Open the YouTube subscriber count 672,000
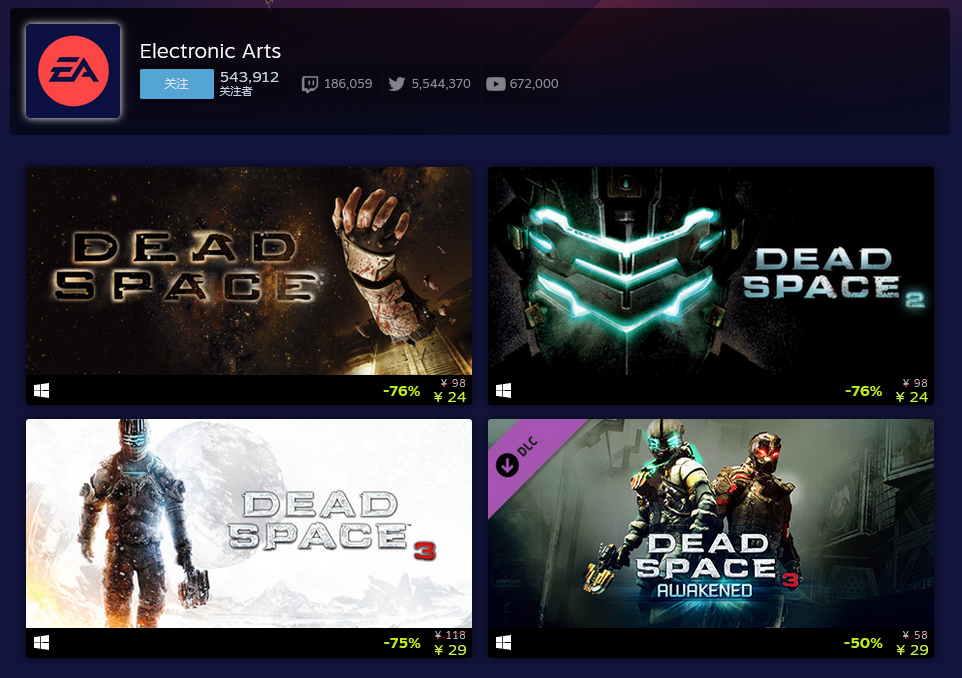962x678 pixels. 534,84
